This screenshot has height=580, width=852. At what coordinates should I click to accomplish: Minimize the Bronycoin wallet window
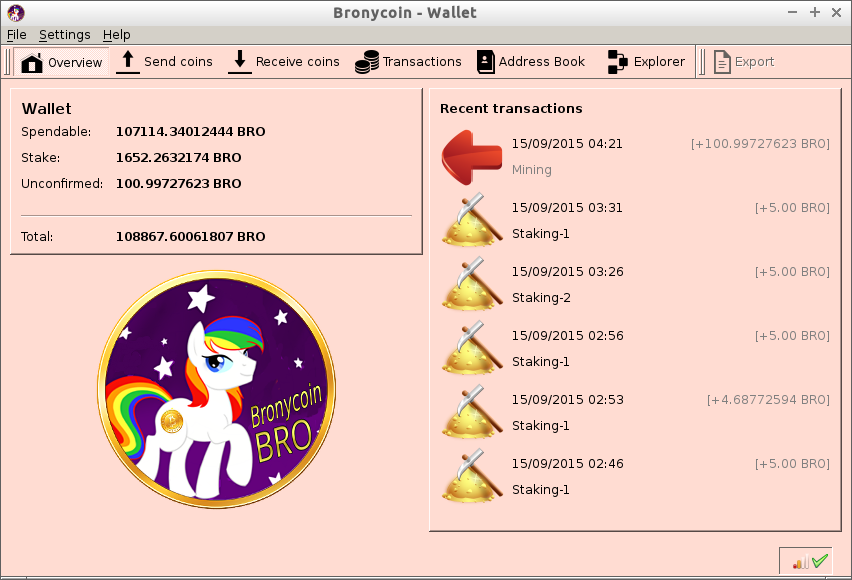pyautogui.click(x=792, y=12)
